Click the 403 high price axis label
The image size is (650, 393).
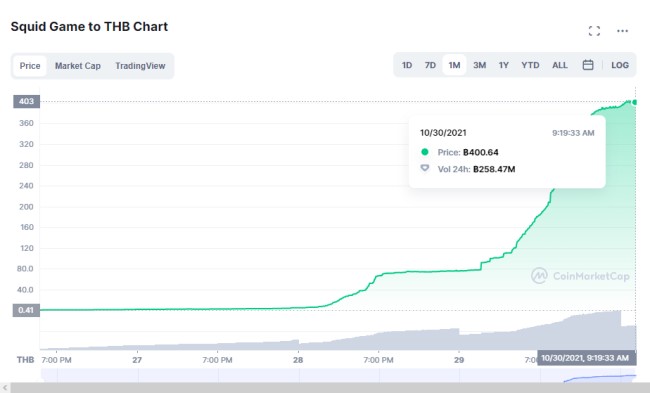click(x=27, y=102)
